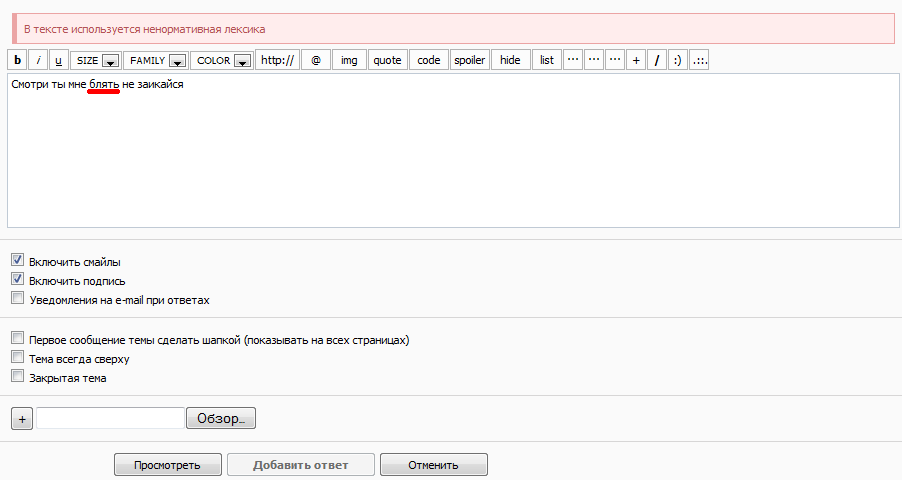Click the file attachment path field

pos(110,418)
